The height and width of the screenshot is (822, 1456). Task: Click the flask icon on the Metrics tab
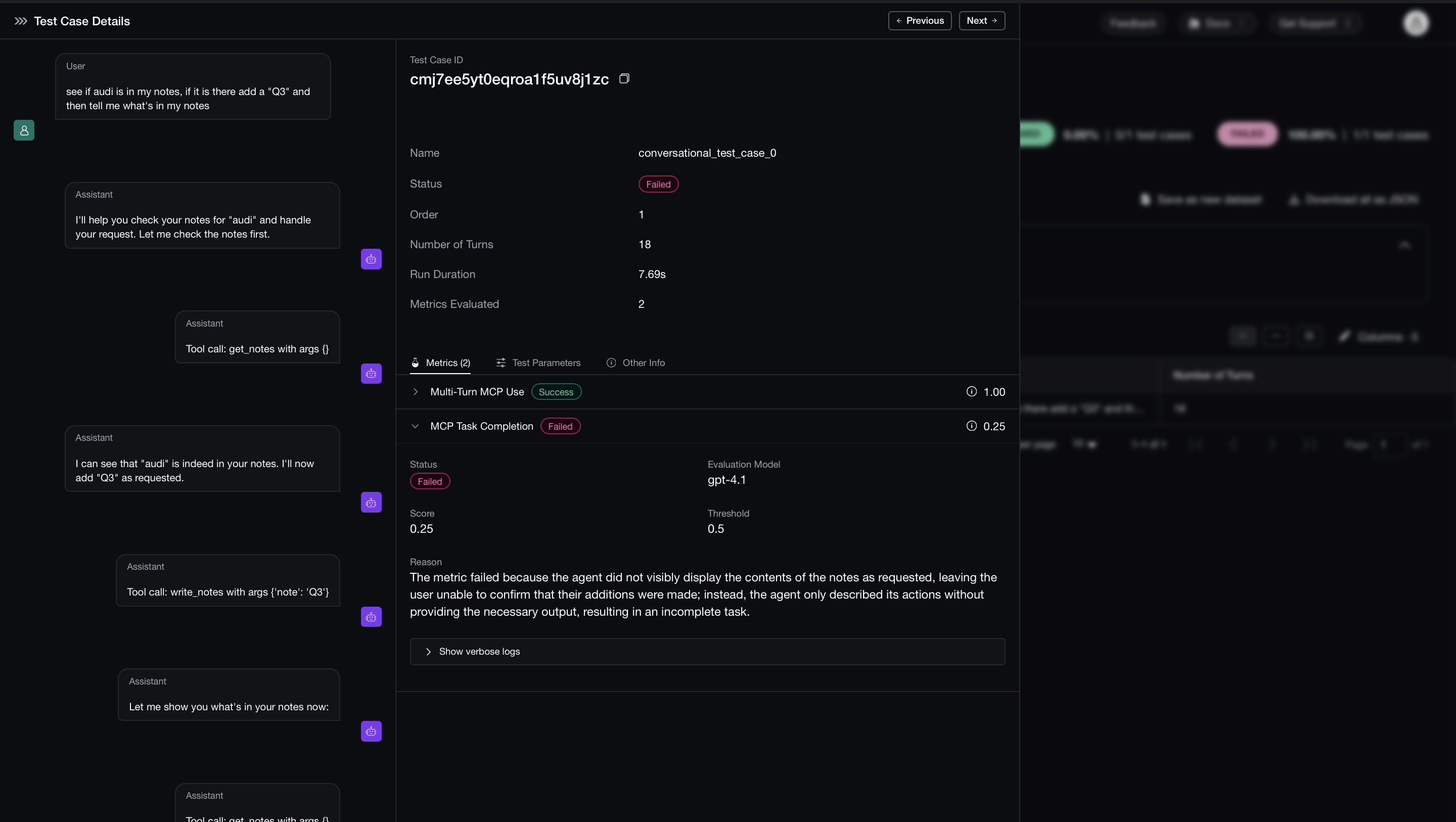click(416, 362)
